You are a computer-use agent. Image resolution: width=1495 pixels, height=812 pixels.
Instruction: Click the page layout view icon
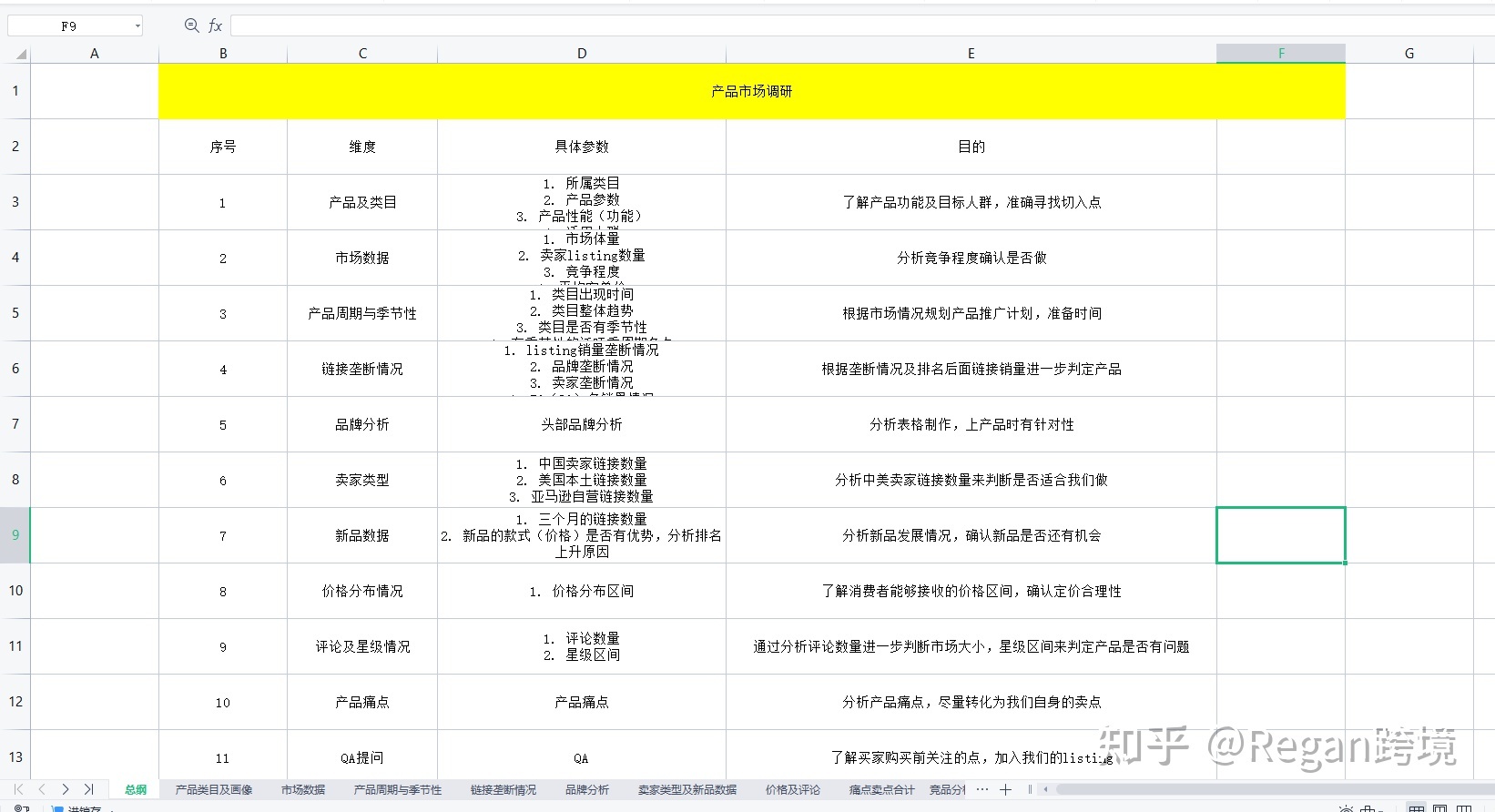pos(1440,807)
